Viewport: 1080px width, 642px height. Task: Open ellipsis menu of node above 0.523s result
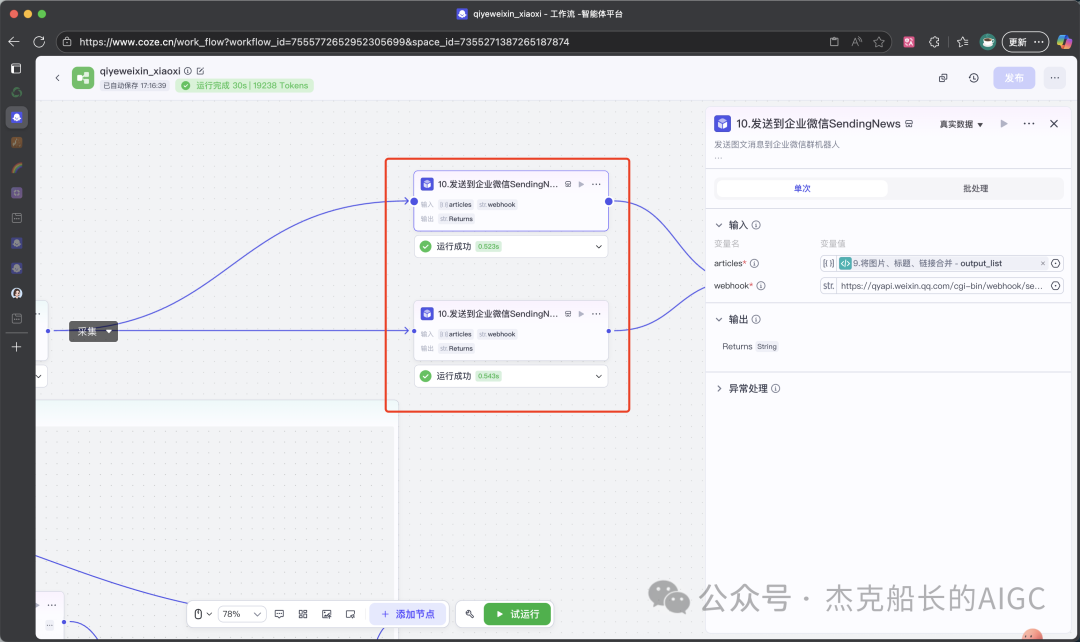coord(596,184)
